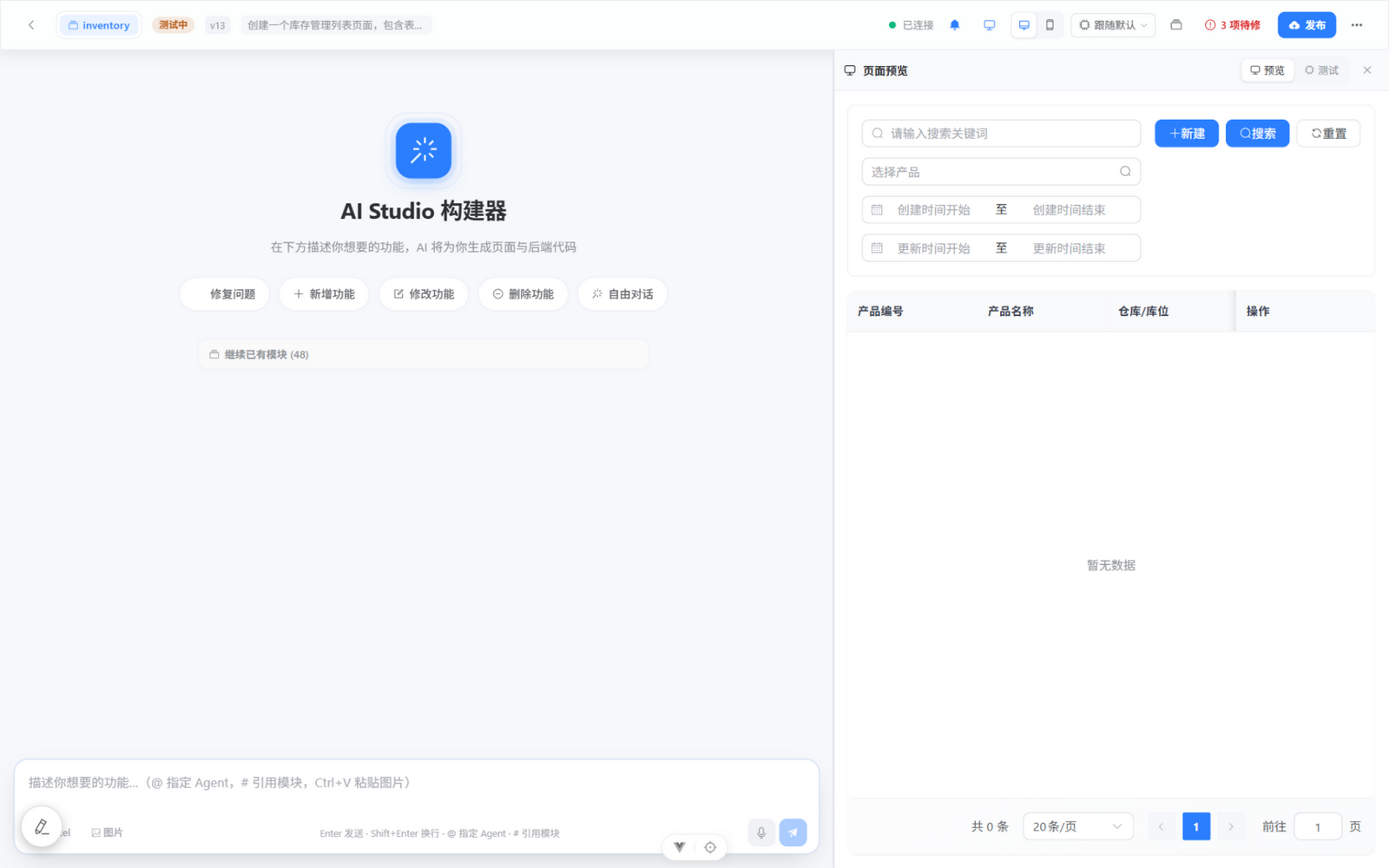Set the 更新时间结束 date
1389x868 pixels.
1070,248
